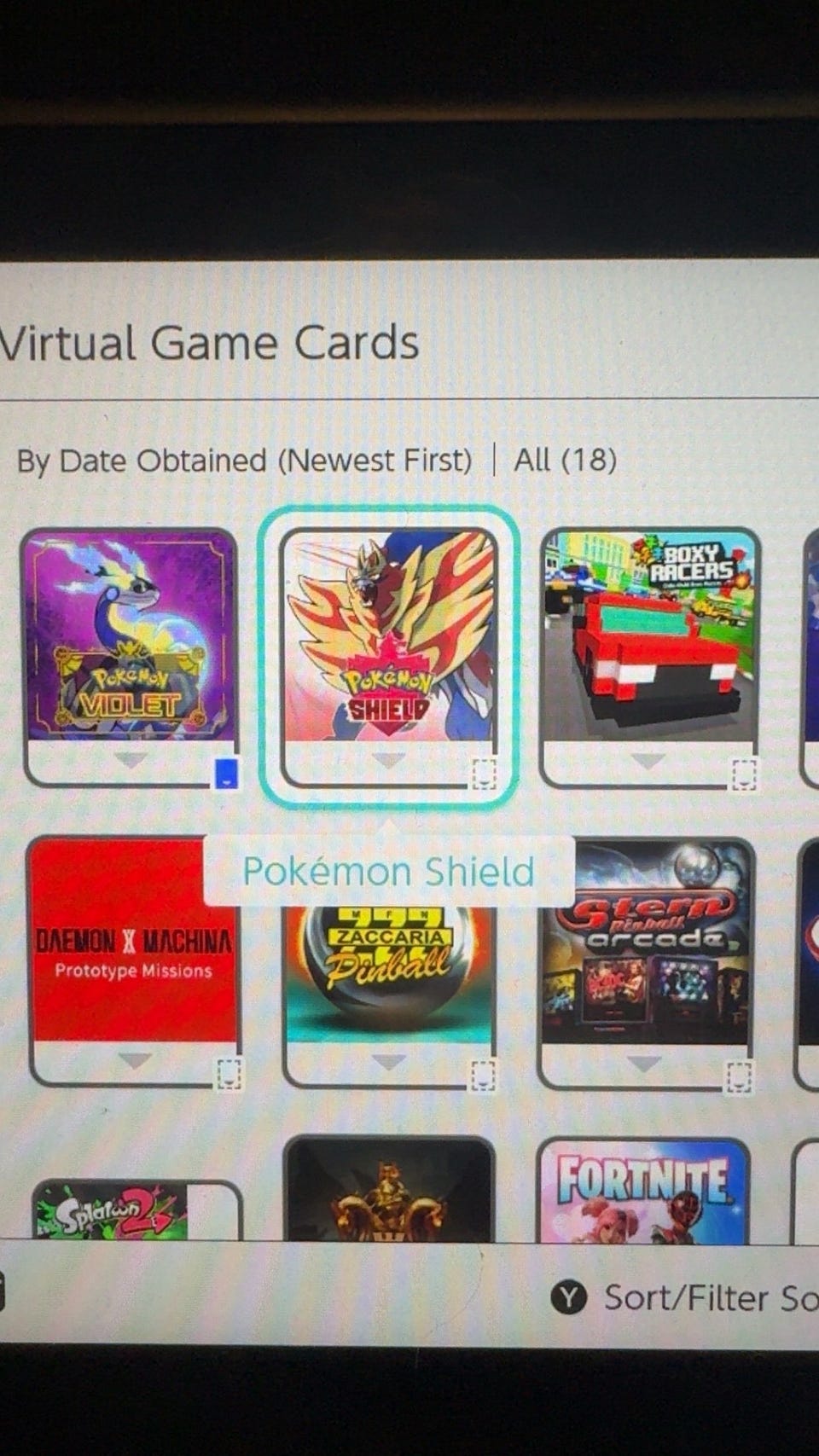Expand the arrow under Pokémon Violet
Image resolution: width=819 pixels, height=1456 pixels.
pyautogui.click(x=131, y=759)
